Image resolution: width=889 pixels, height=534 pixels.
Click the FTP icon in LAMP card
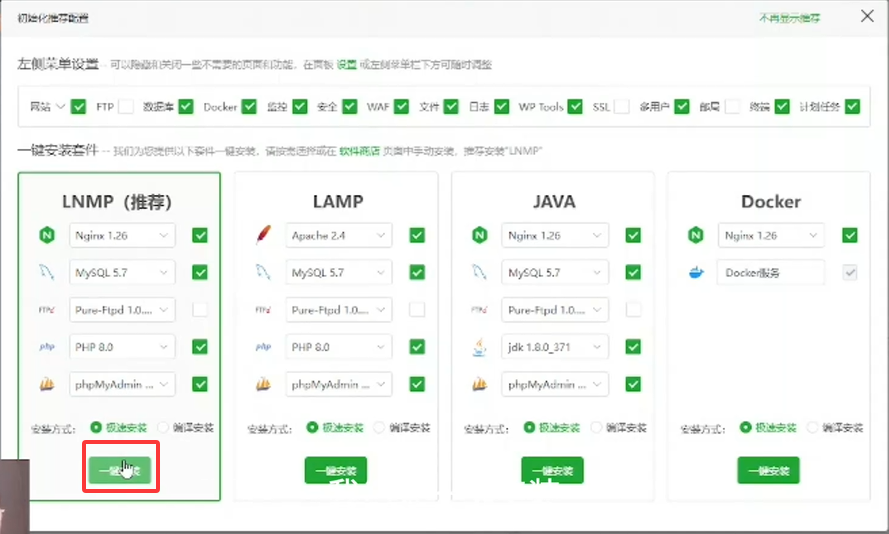(x=264, y=310)
